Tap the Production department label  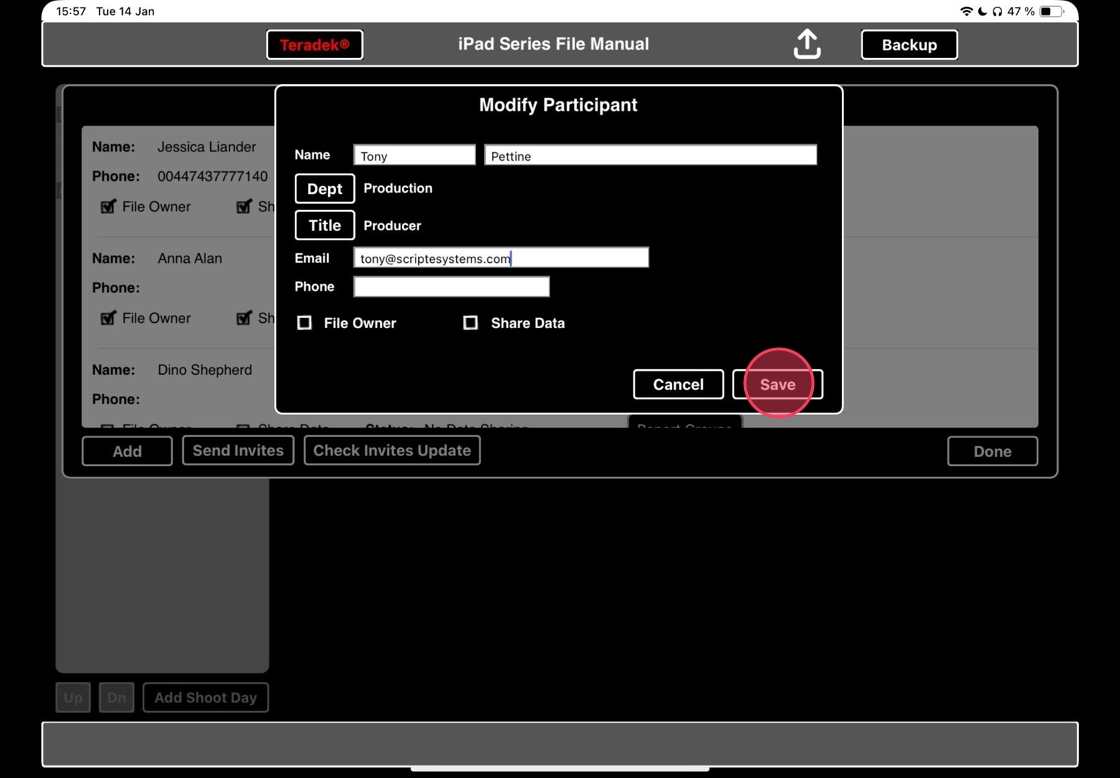tap(398, 188)
